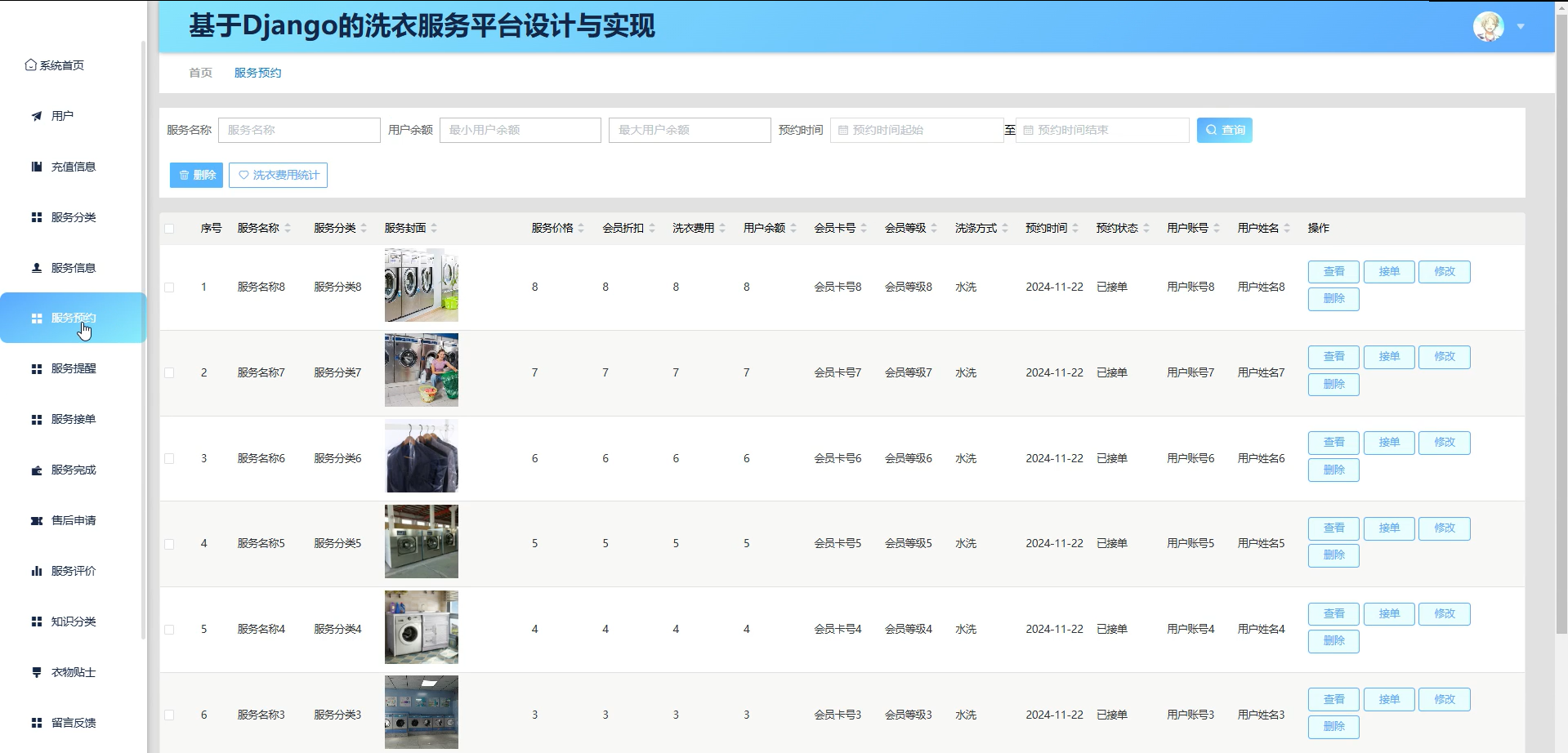Check the row checkbox for 服务名称5

coord(169,544)
